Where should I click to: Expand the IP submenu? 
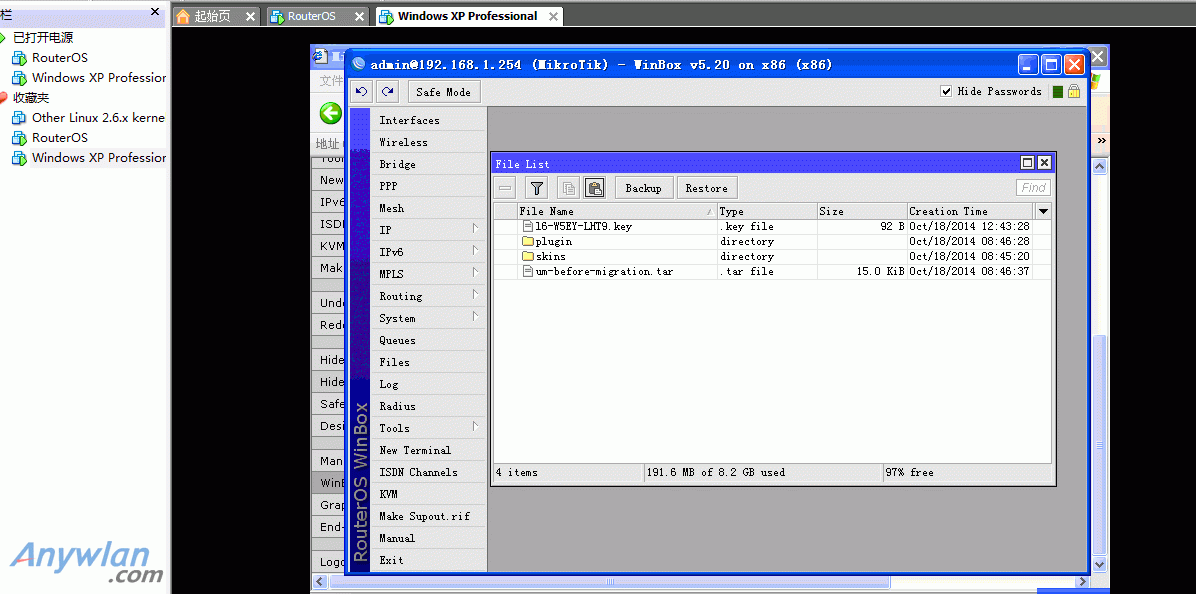[427, 230]
